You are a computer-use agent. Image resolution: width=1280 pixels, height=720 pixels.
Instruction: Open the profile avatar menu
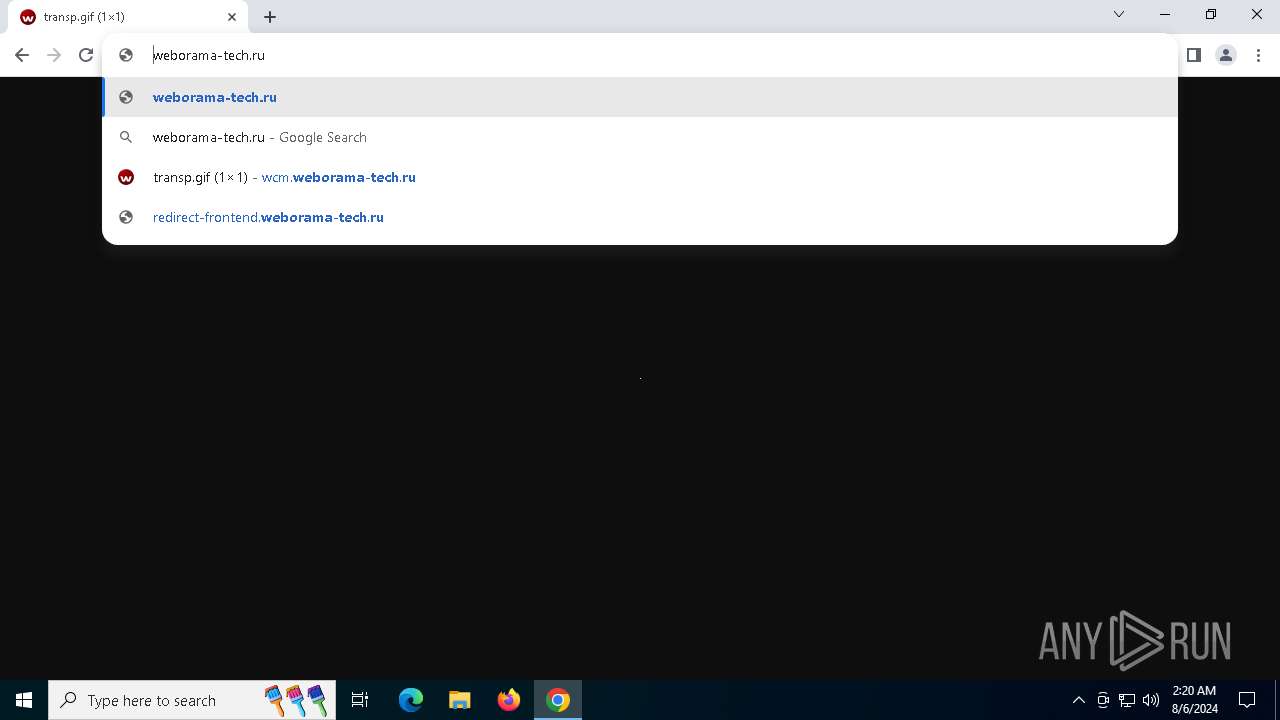[x=1226, y=55]
